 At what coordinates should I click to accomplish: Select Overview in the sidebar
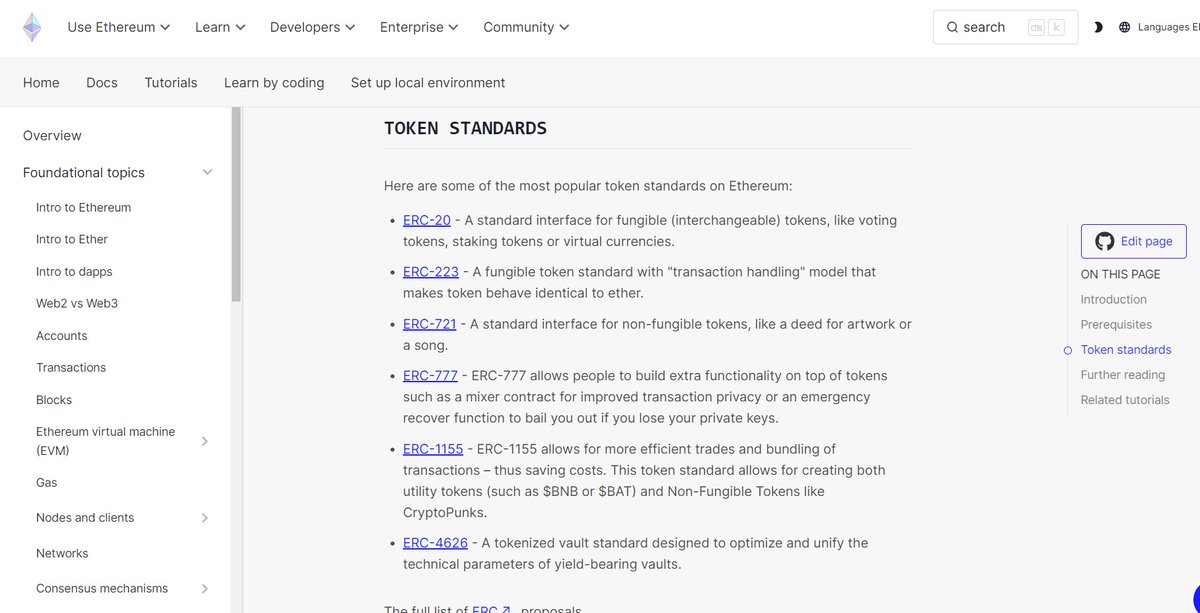pos(52,135)
